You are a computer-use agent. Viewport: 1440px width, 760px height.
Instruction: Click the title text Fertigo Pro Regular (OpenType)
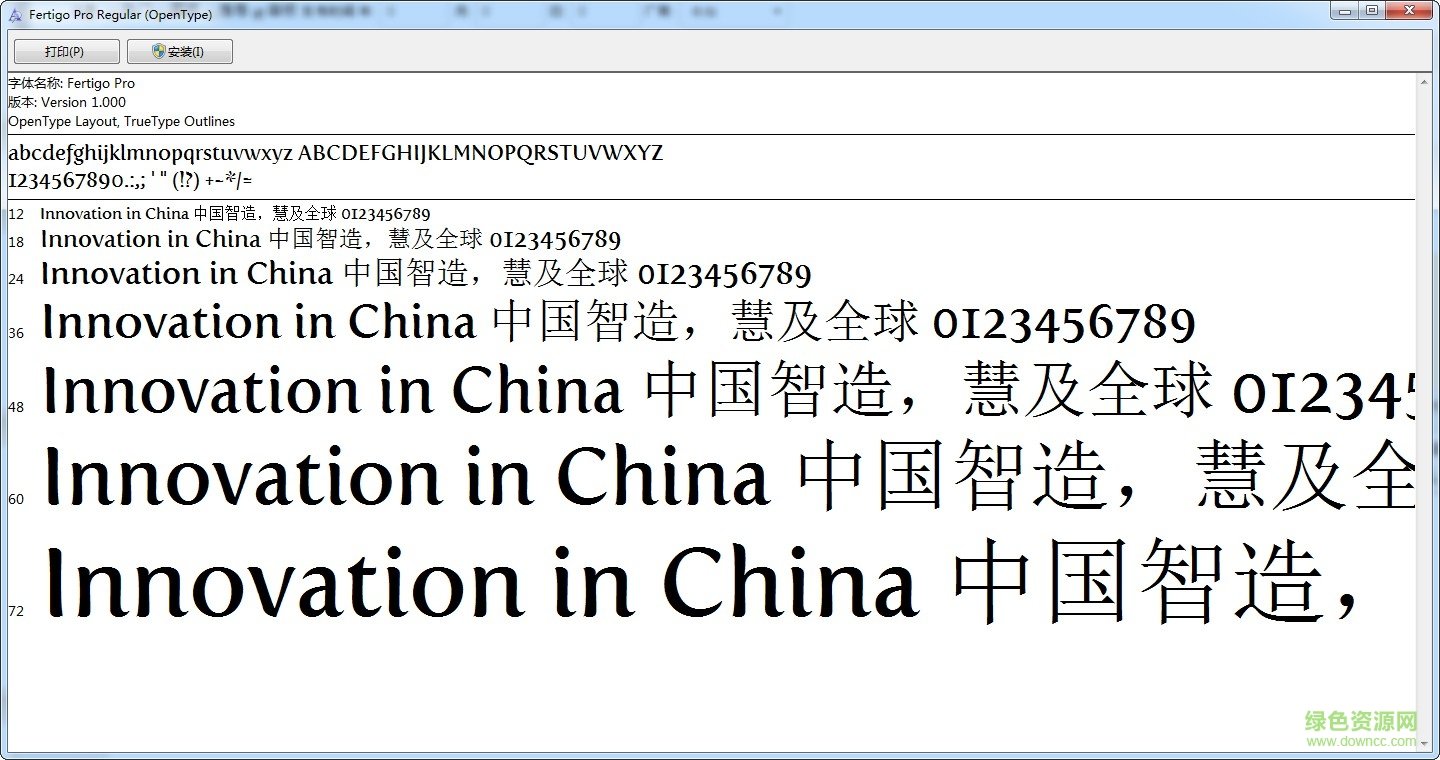(121, 15)
